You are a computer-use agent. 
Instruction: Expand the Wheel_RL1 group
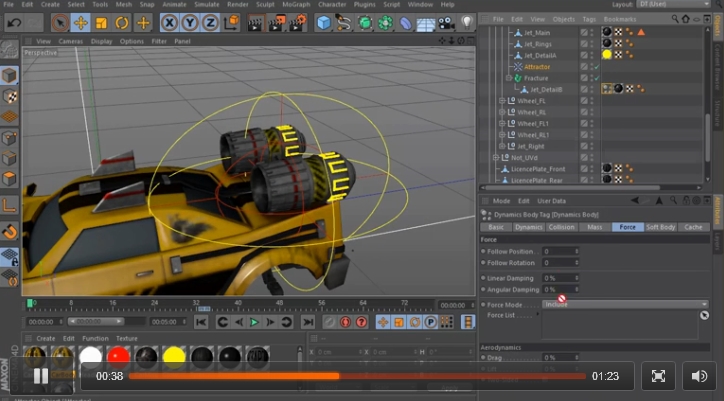[502, 135]
